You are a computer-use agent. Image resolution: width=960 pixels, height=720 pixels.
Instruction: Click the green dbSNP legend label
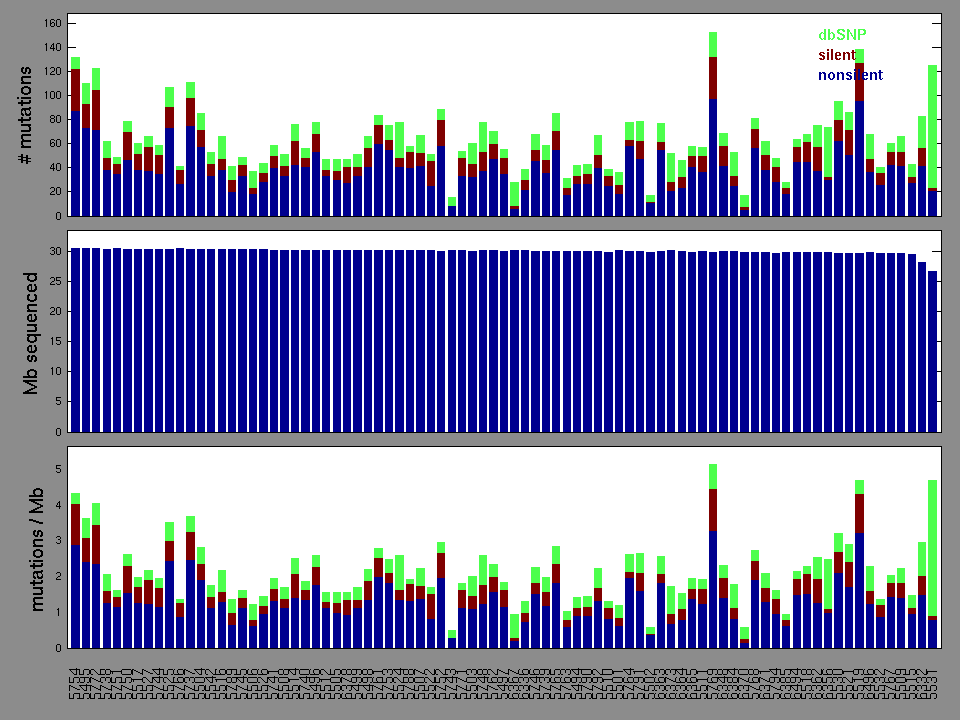842,35
